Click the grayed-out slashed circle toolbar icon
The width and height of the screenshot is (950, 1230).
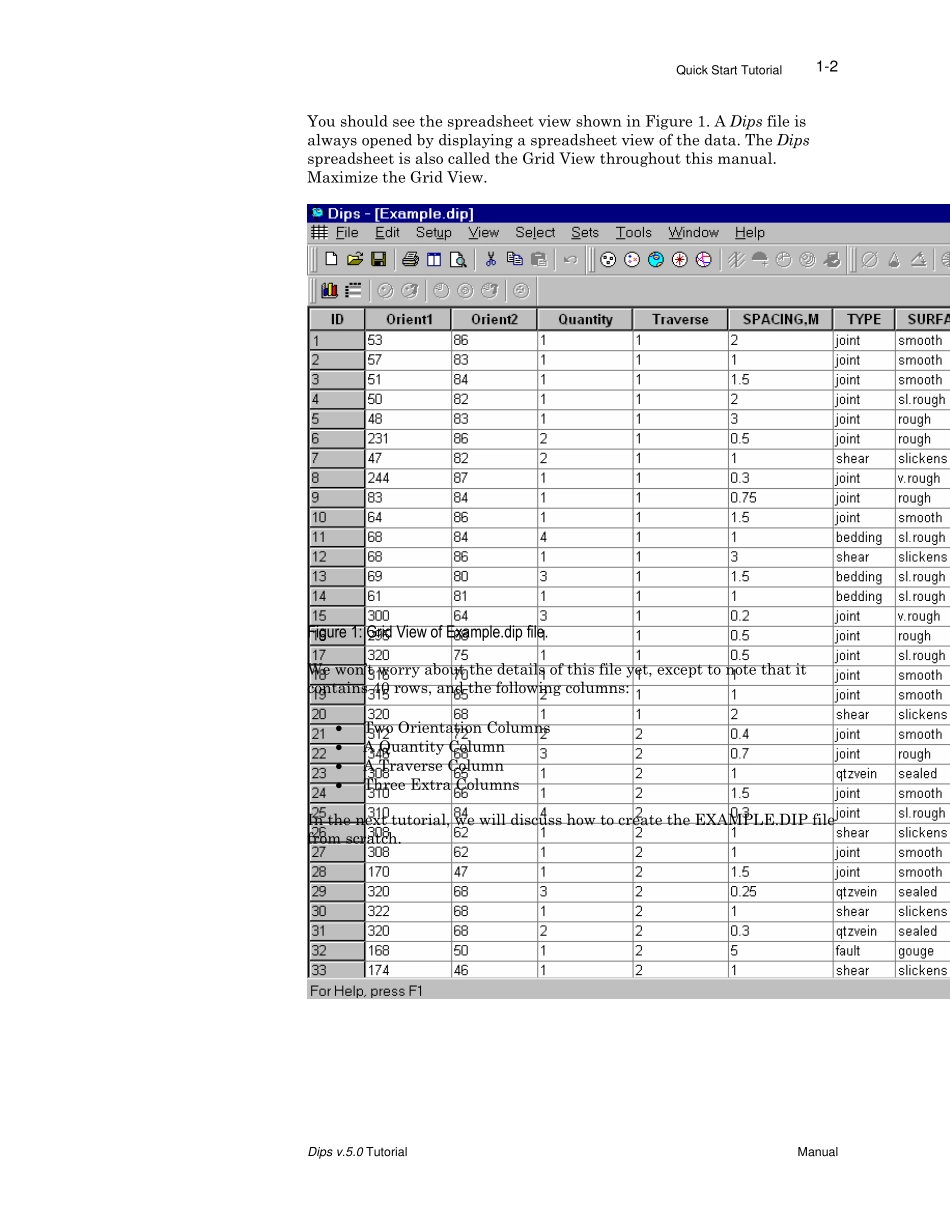(869, 259)
